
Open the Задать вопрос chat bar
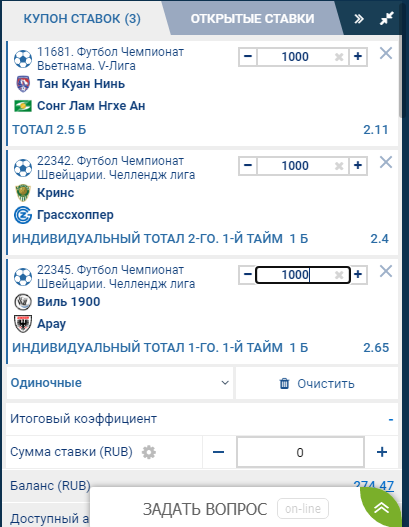205,509
